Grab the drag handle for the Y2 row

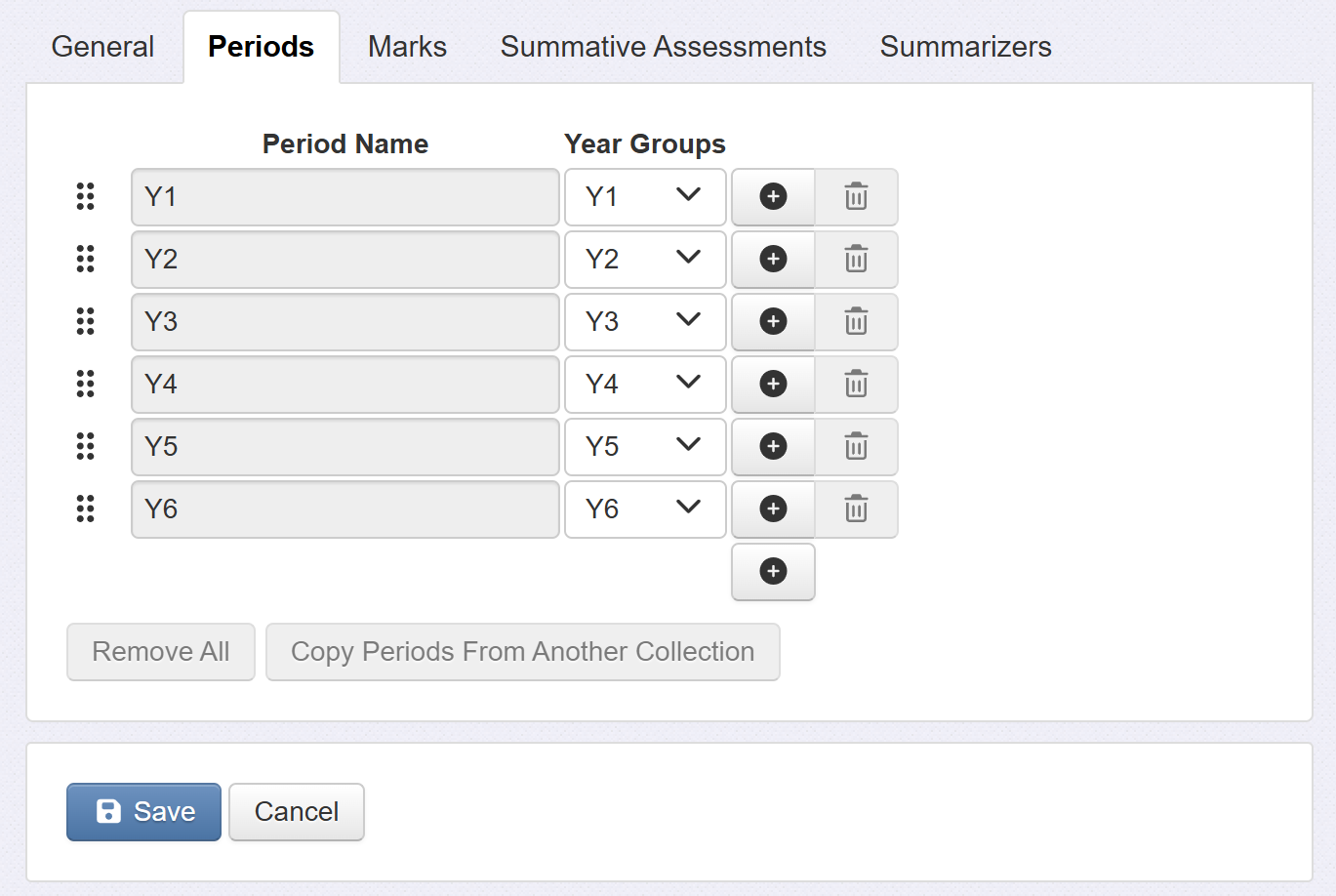point(86,260)
